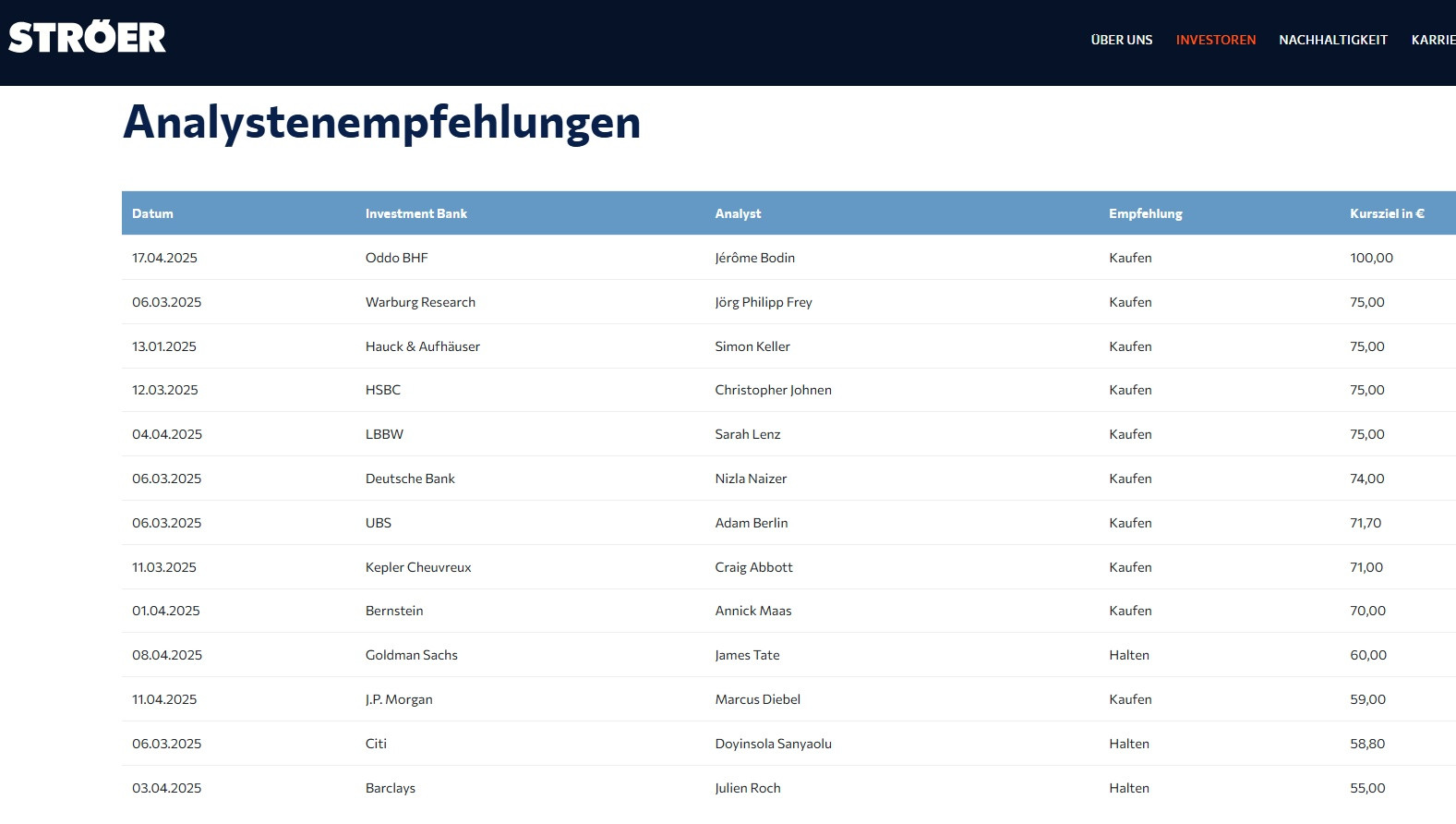Click the J.P. Morgan cell
1456x824 pixels.
(399, 699)
